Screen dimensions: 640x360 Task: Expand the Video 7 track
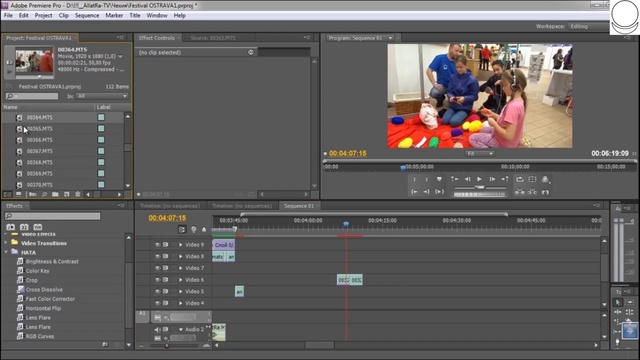pos(180,268)
